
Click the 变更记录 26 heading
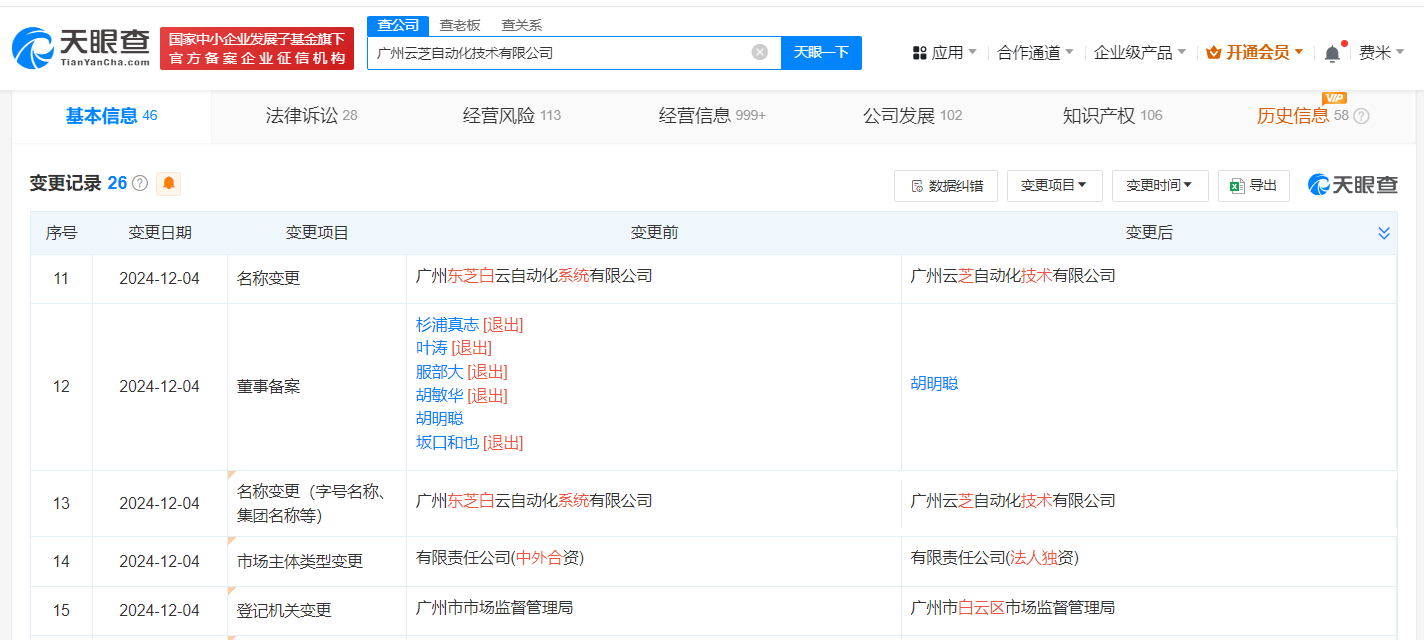(78, 183)
